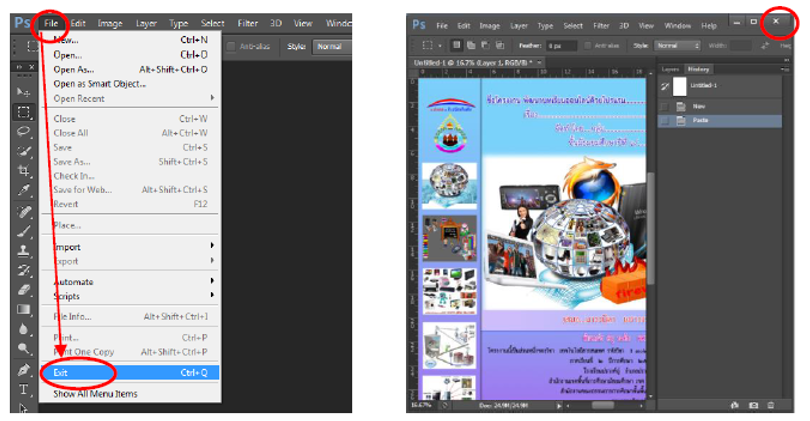Select the Eyedropper tool

pyautogui.click(x=22, y=191)
